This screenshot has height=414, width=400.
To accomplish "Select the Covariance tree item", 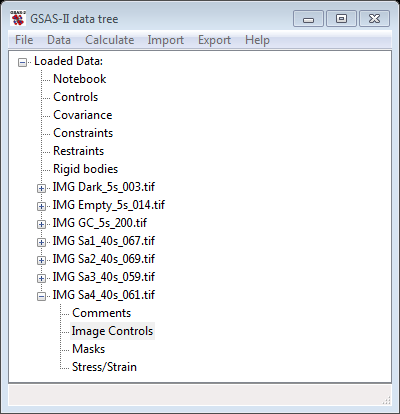I will click(83, 115).
